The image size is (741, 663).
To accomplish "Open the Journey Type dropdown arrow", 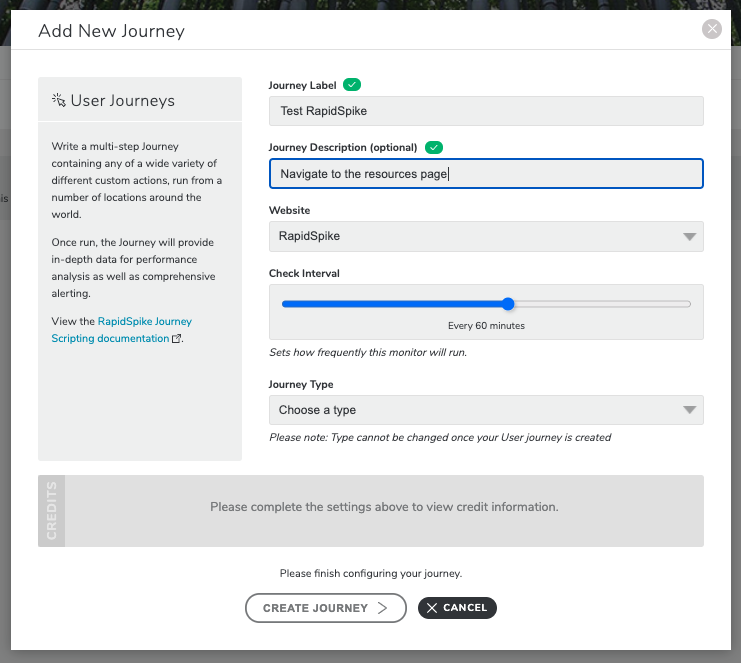I will point(689,410).
